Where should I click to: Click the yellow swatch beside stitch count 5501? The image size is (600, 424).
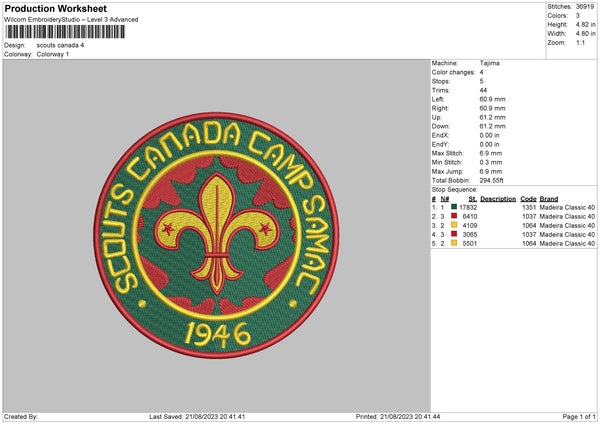(x=454, y=243)
